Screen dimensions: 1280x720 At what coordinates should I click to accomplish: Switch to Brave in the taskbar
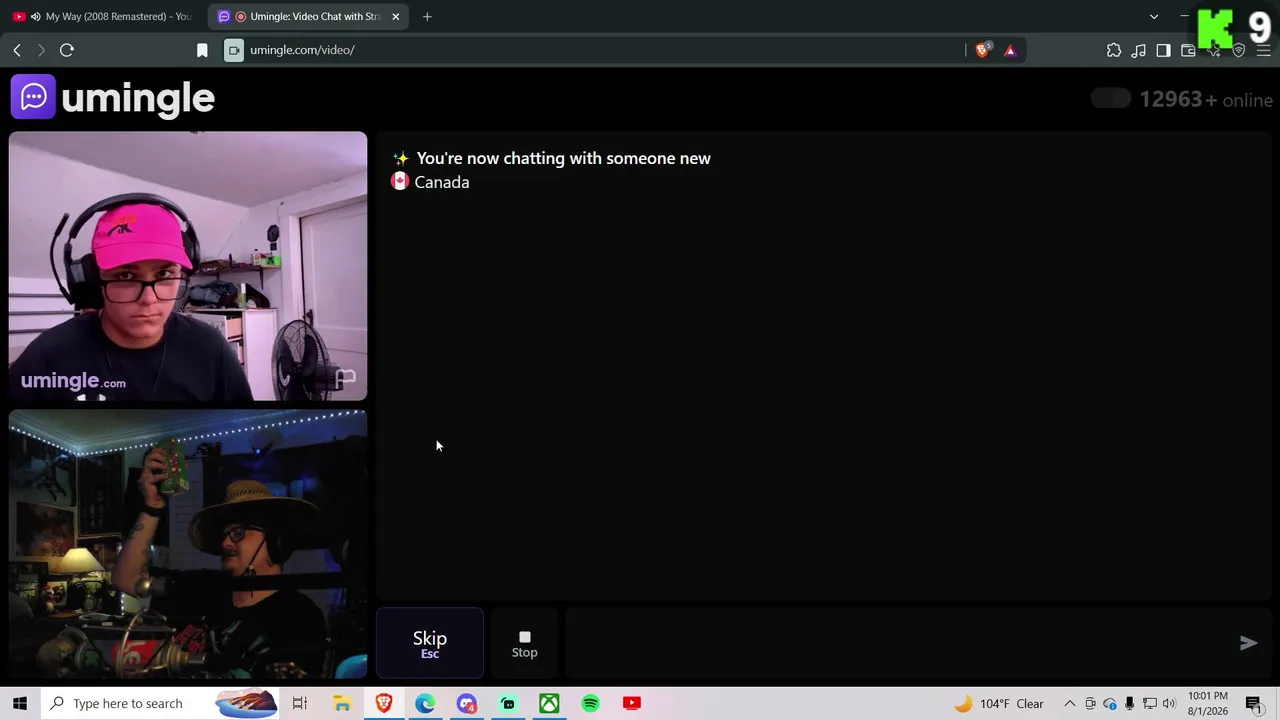384,703
